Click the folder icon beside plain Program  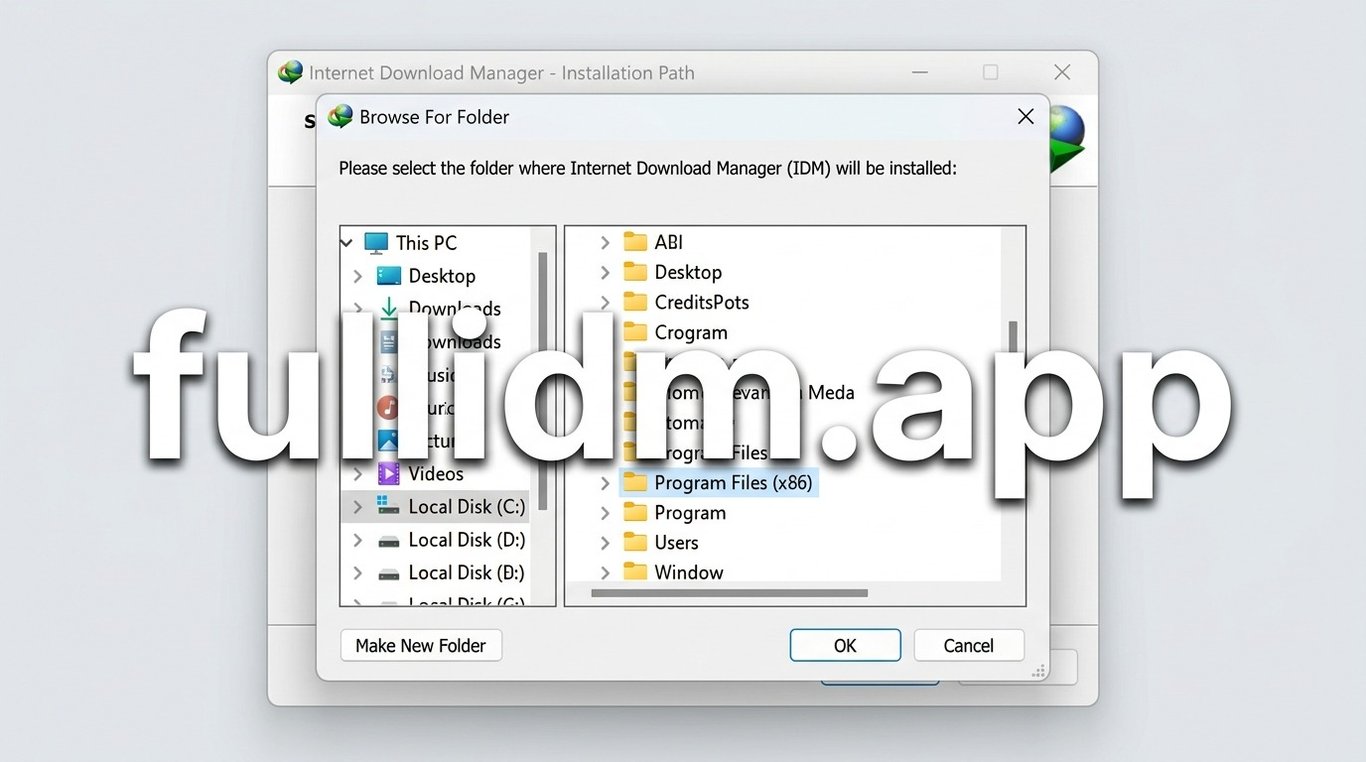click(x=636, y=513)
